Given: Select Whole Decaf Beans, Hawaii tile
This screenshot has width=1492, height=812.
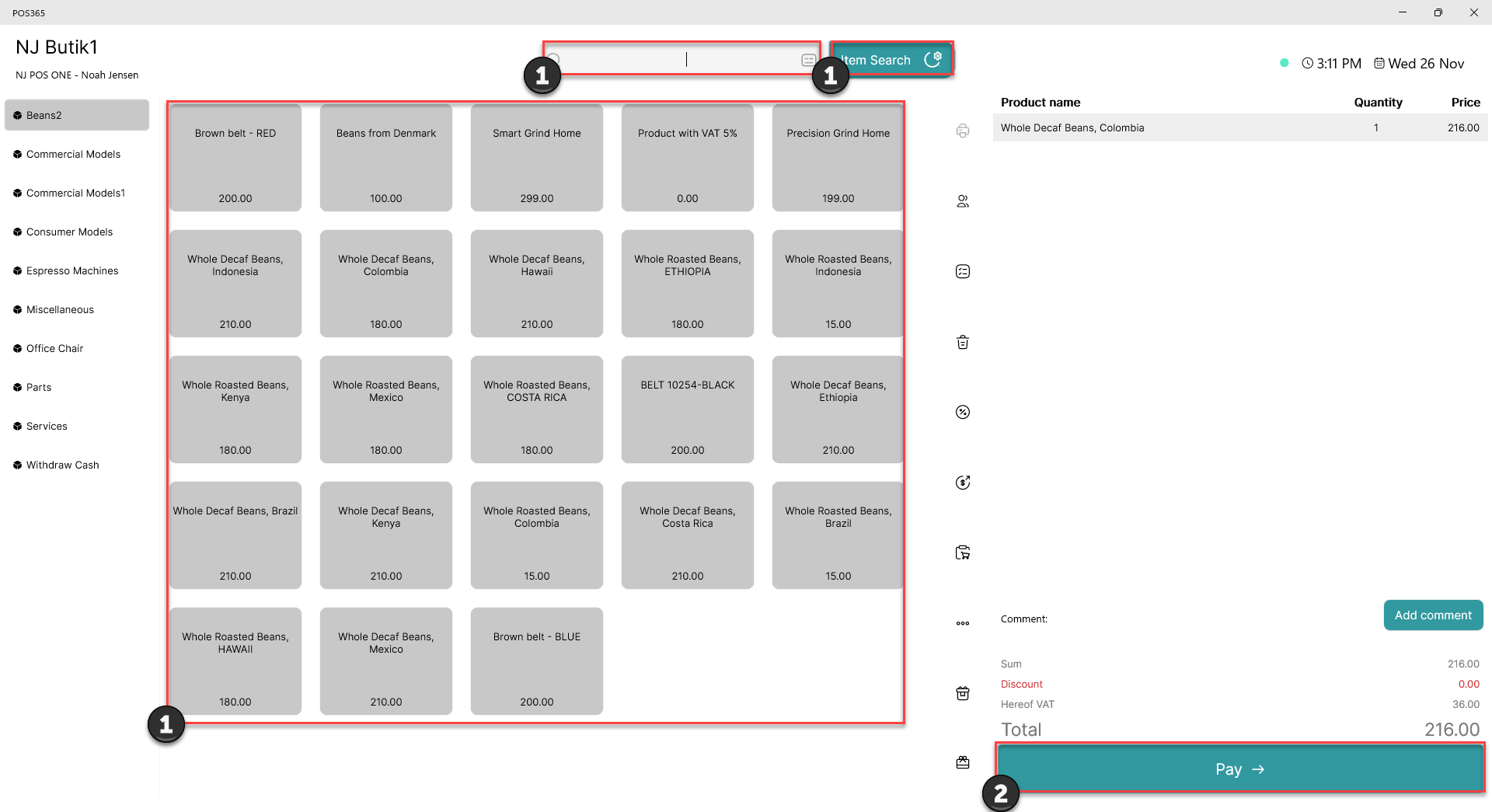Looking at the screenshot, I should [x=537, y=284].
